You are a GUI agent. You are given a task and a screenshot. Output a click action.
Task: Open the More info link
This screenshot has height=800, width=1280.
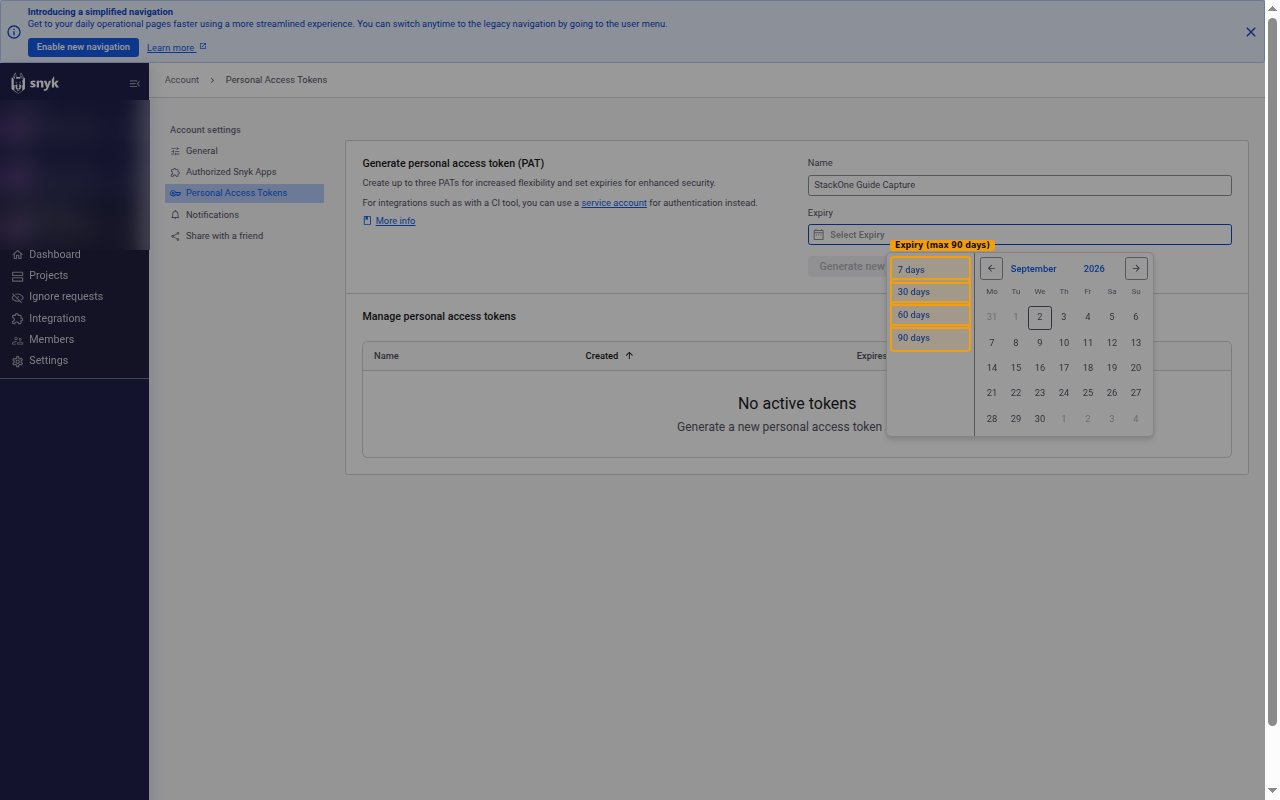coord(395,221)
